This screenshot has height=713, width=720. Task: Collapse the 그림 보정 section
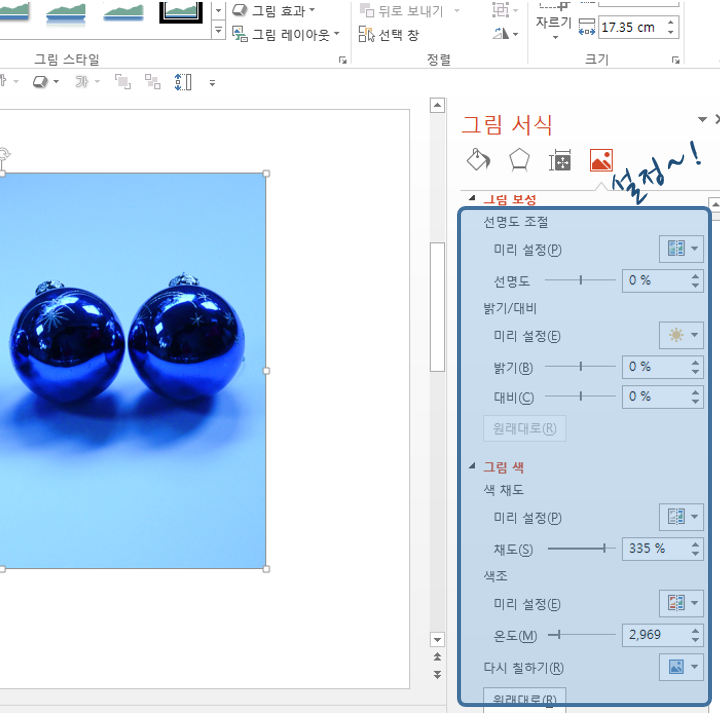(472, 198)
